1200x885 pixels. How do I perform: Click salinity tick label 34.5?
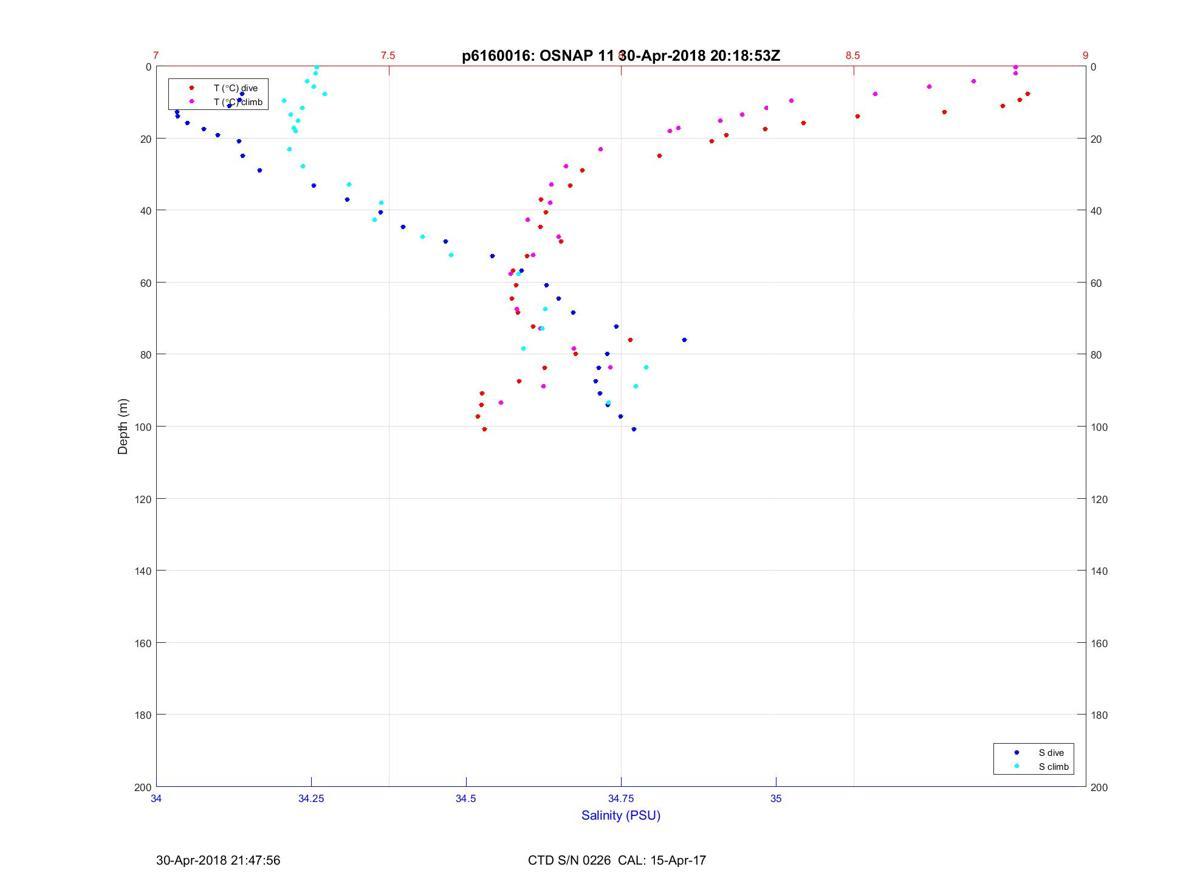466,798
